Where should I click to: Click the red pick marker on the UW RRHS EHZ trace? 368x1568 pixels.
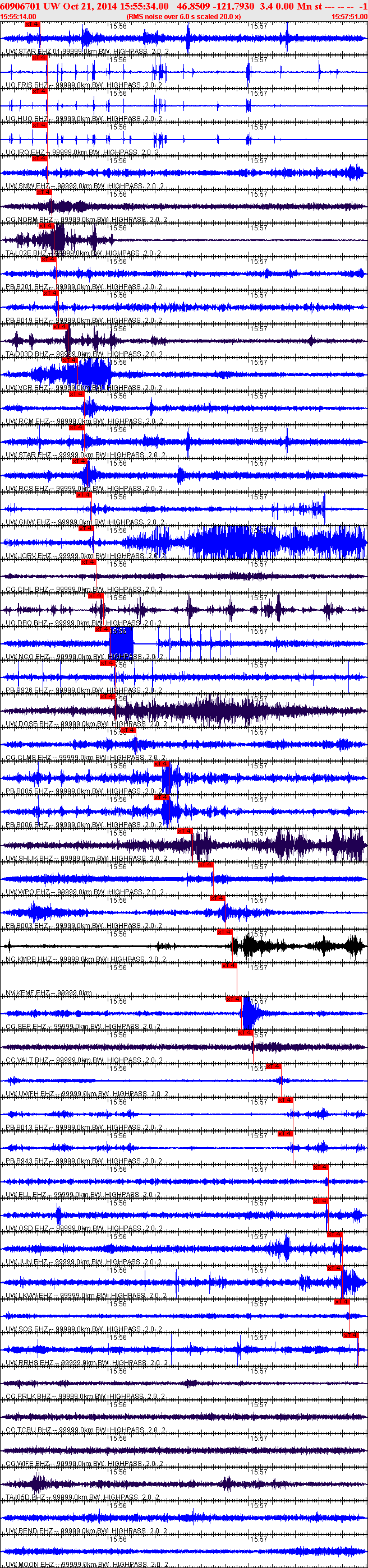pos(351,1335)
